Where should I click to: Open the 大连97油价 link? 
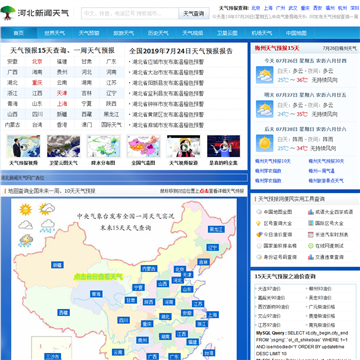click(269, 289)
